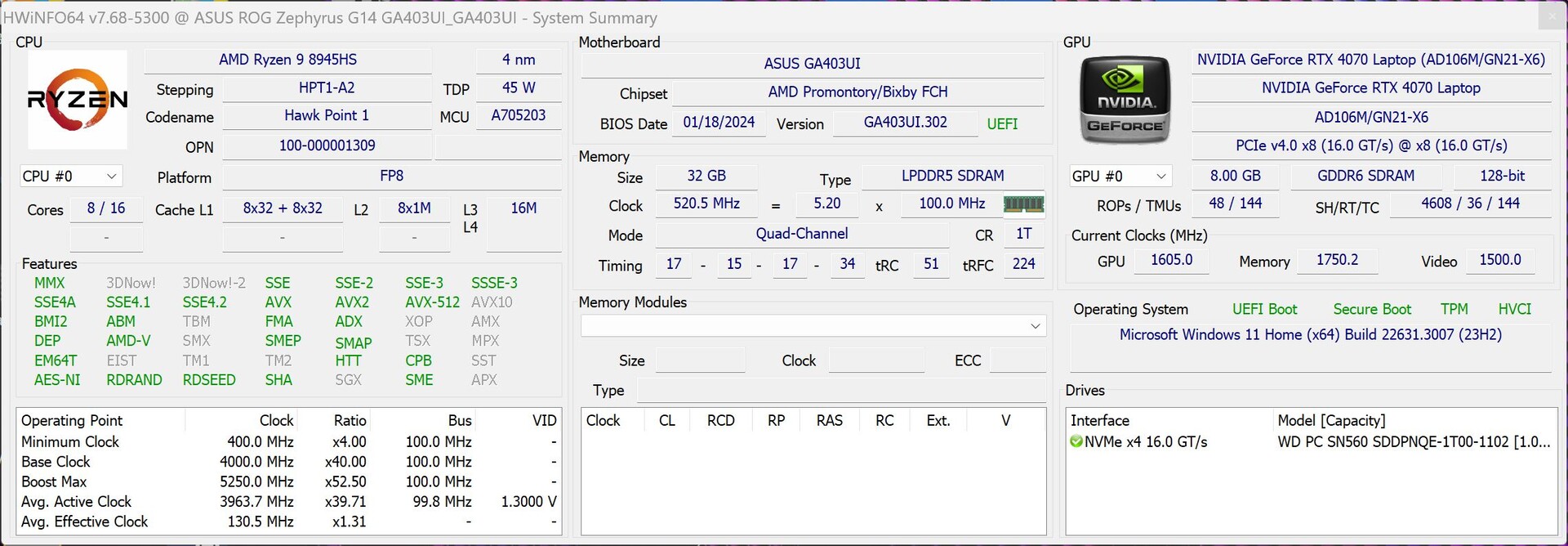Click the VID column header
This screenshot has width=1568, height=546.
point(544,421)
